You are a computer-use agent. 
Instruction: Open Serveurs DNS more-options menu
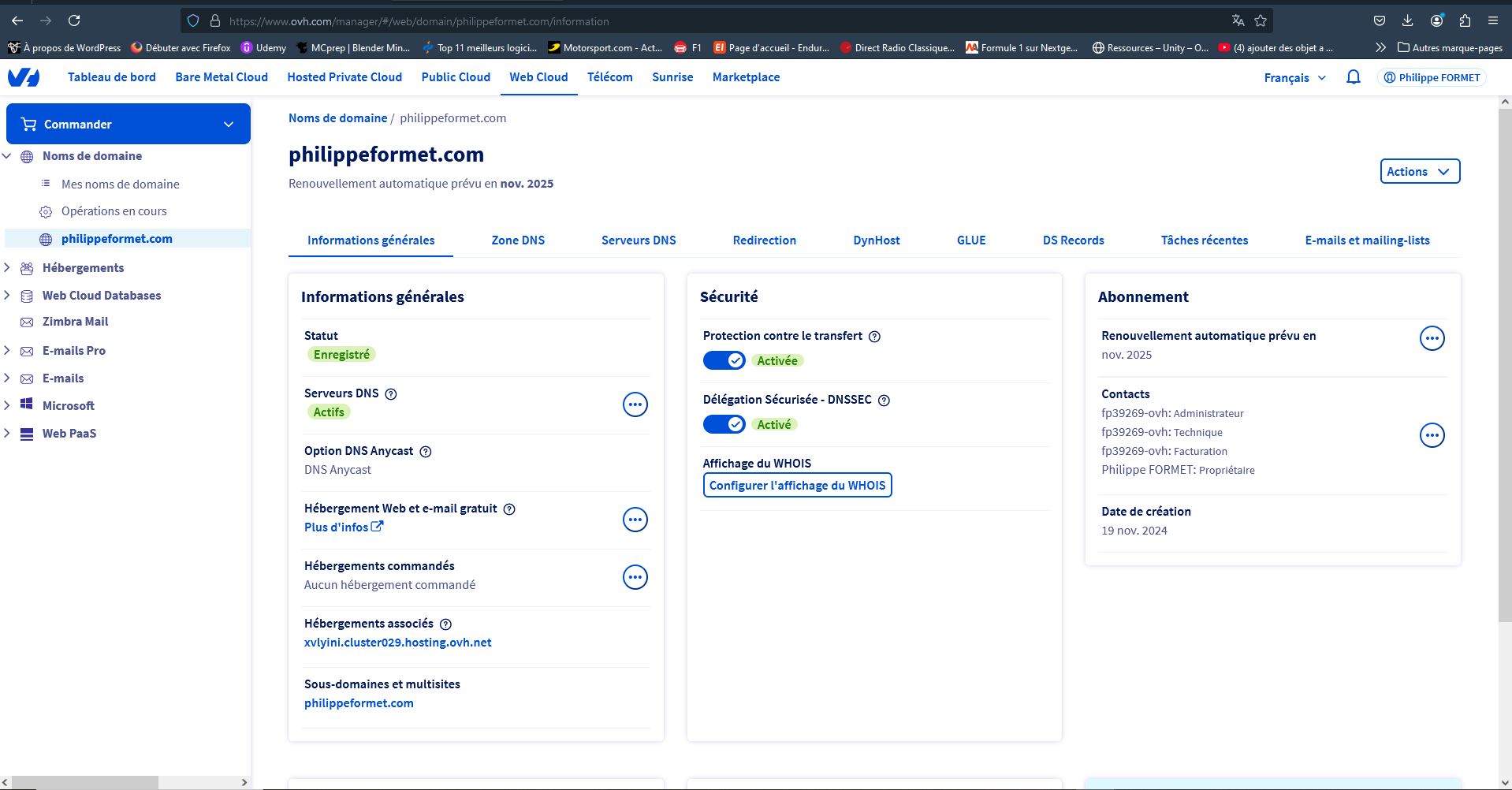pos(635,404)
